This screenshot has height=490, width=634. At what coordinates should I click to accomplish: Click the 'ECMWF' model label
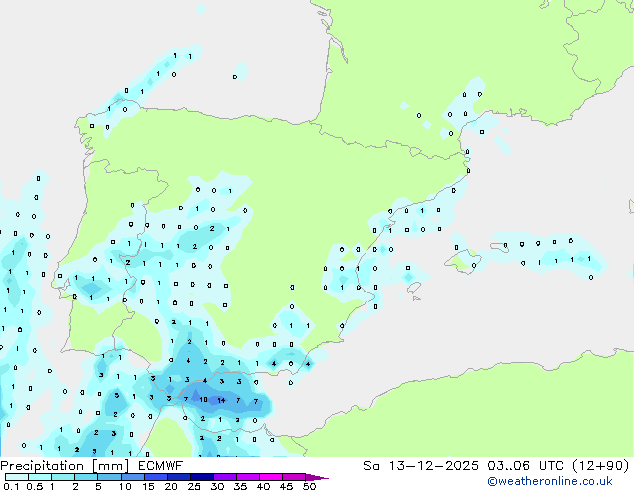[161, 466]
